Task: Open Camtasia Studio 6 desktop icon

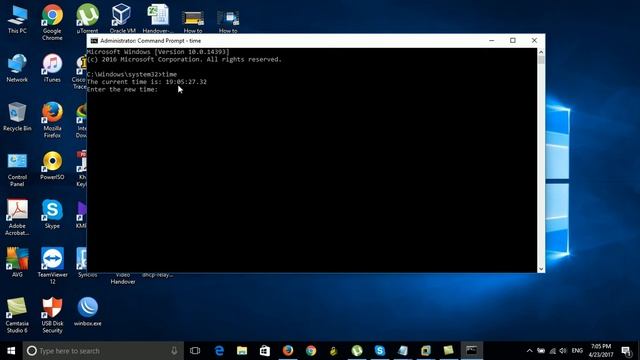Action: pyautogui.click(x=17, y=315)
